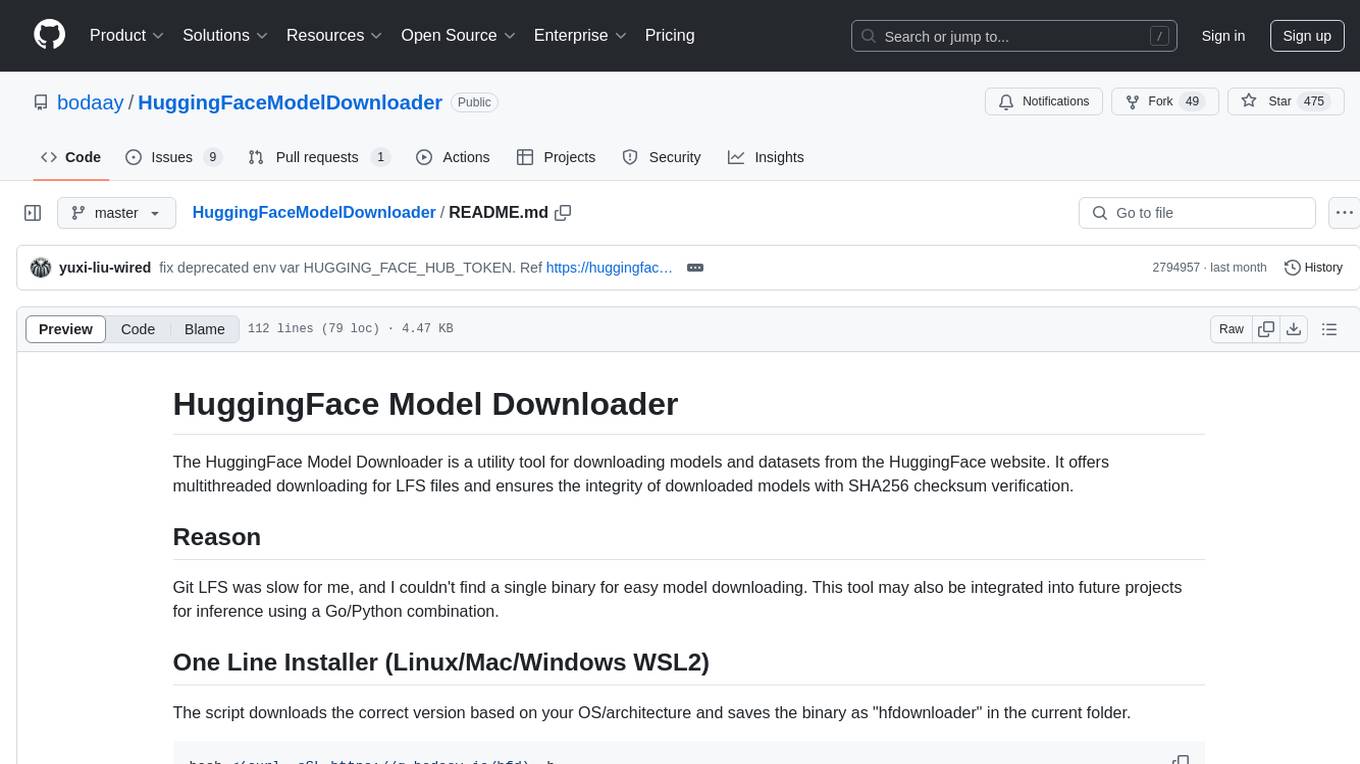
Task: Open the more file actions menu
Action: point(1344,213)
